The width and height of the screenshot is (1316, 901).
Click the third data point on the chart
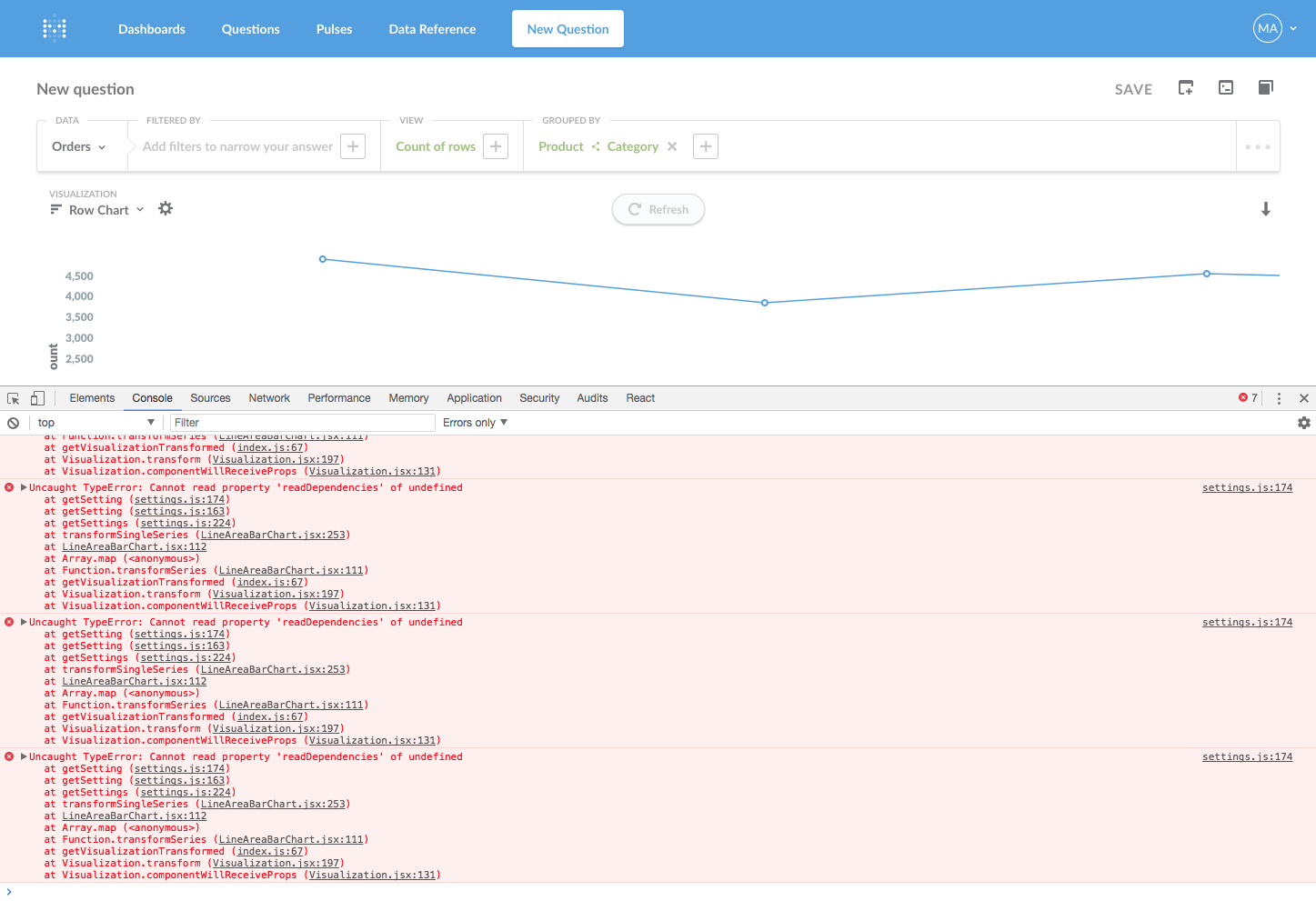pyautogui.click(x=1207, y=274)
